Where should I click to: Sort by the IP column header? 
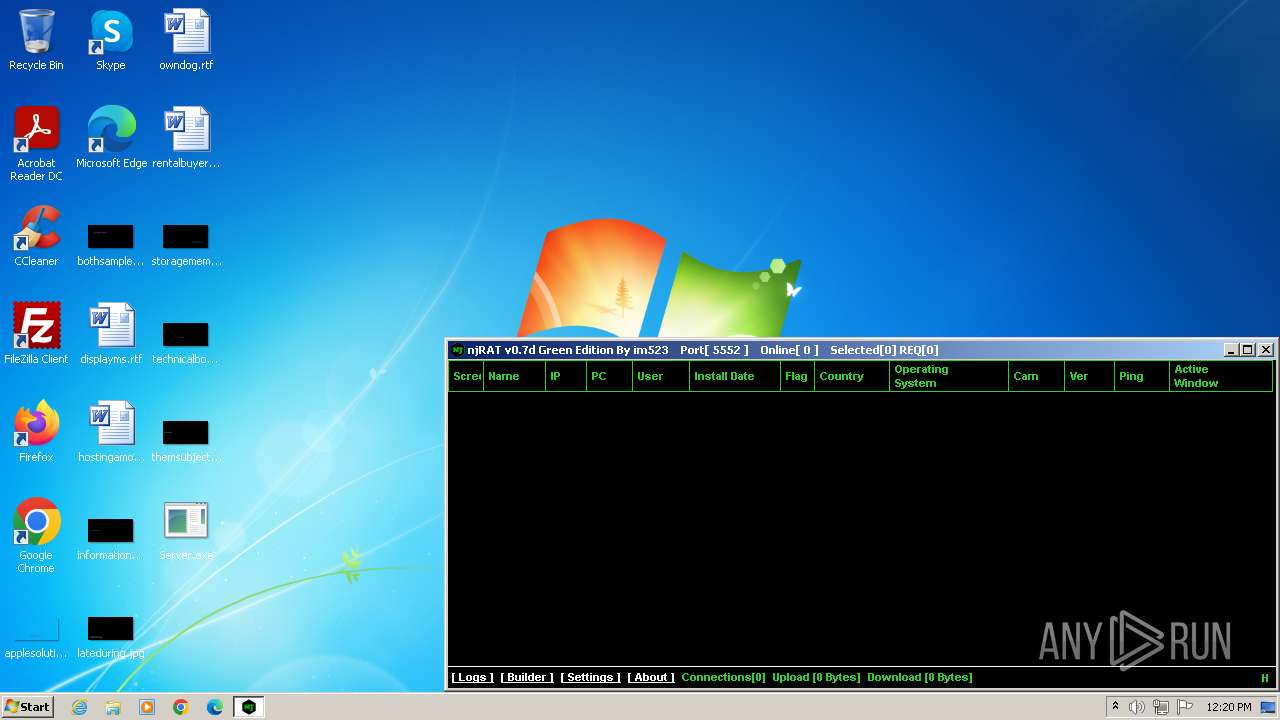point(566,376)
